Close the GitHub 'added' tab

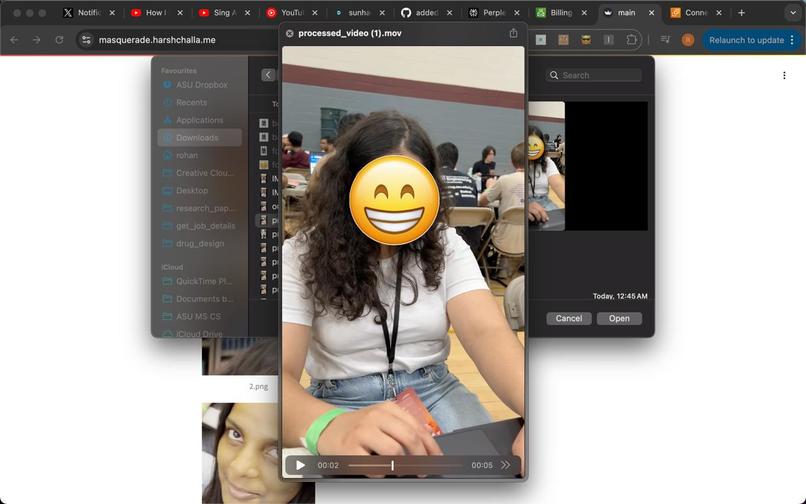449,13
